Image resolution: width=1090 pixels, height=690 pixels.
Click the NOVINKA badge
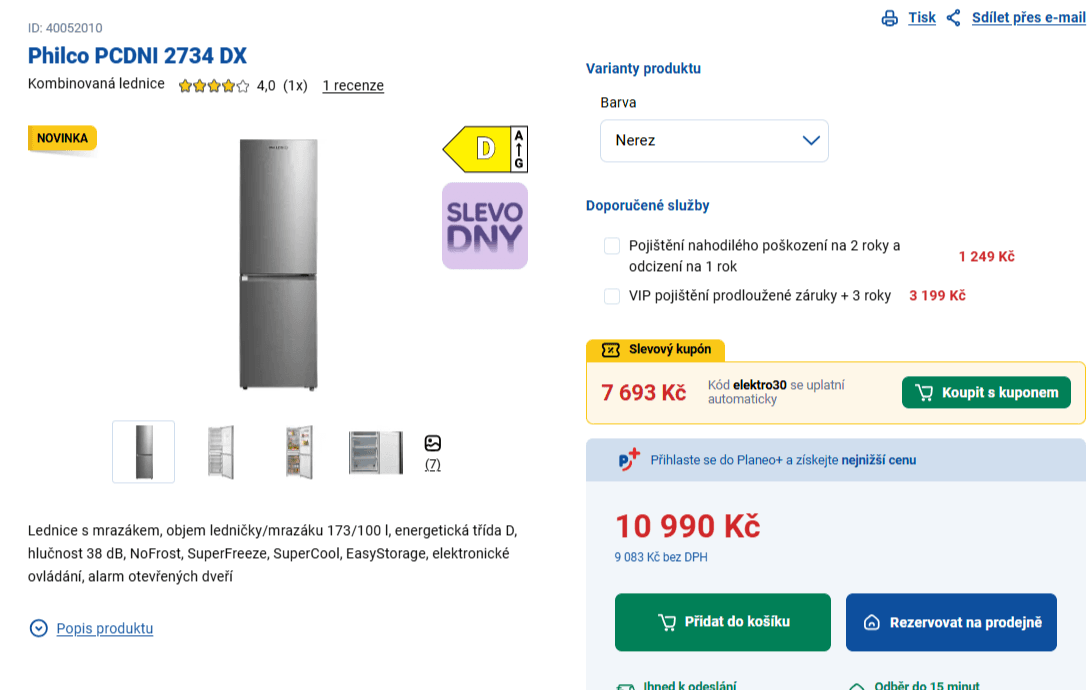point(62,138)
